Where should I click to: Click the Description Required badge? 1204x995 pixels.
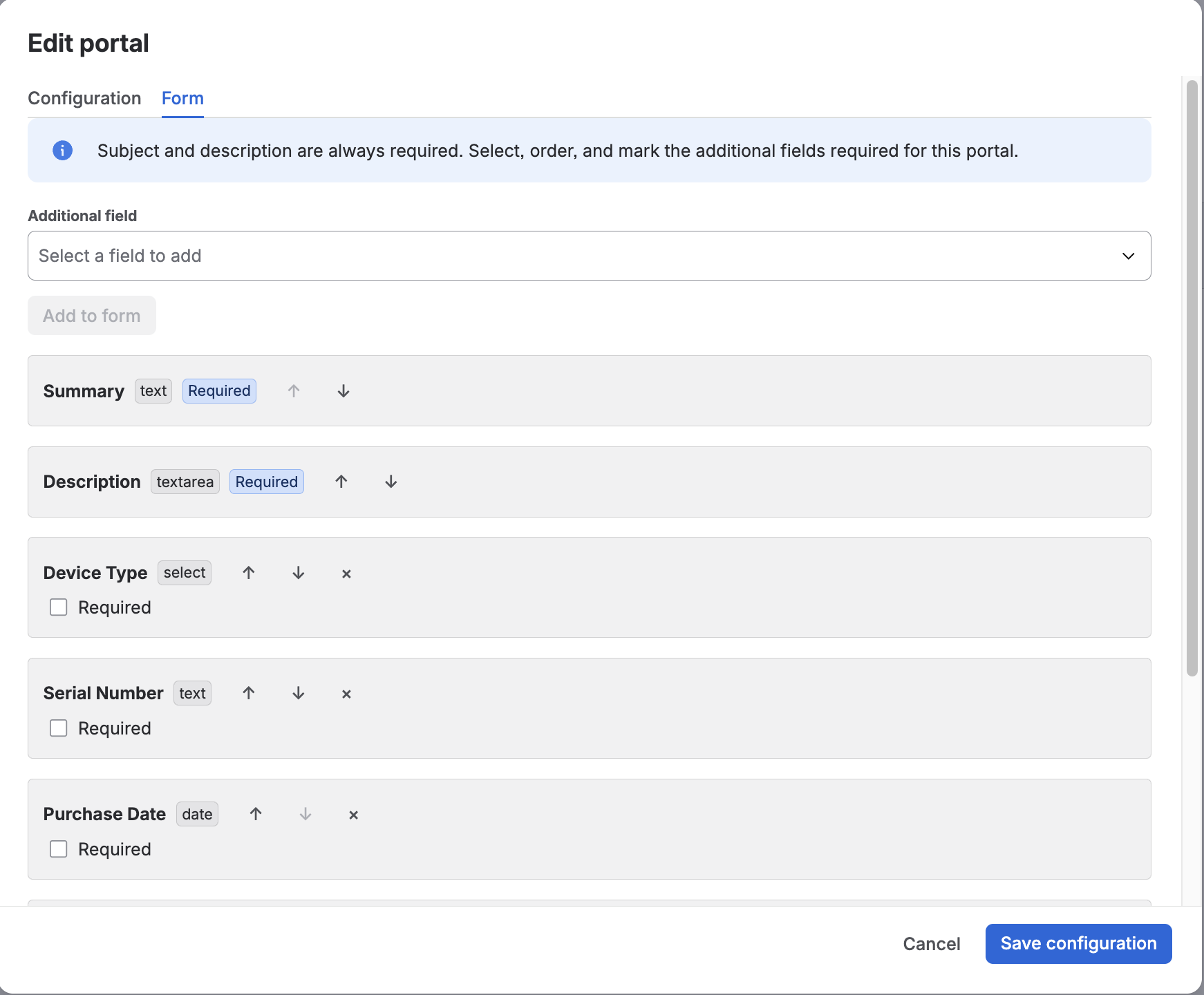(267, 482)
